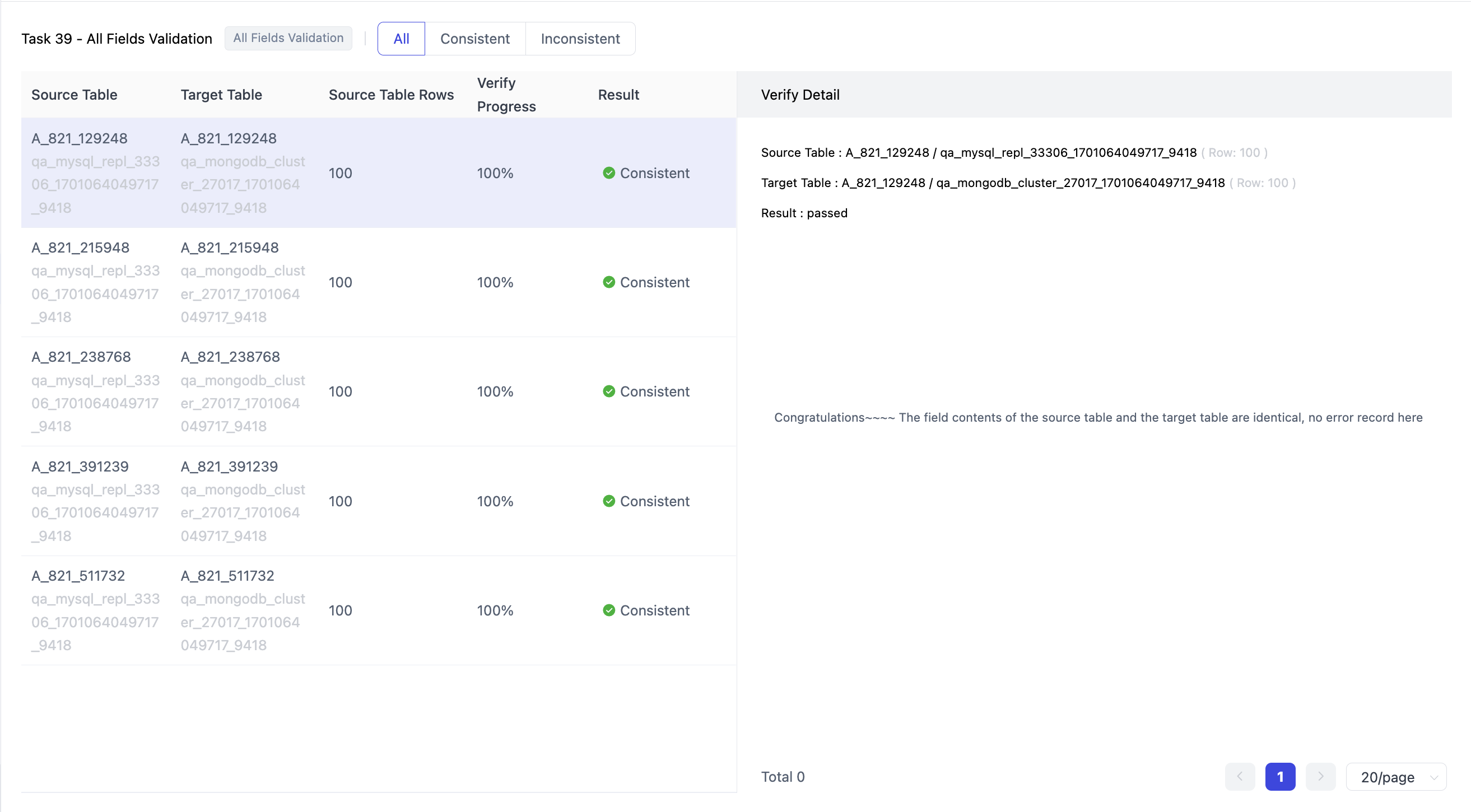The width and height of the screenshot is (1471, 812).
Task: Click green check icon for A_821_129248
Action: pyautogui.click(x=609, y=173)
